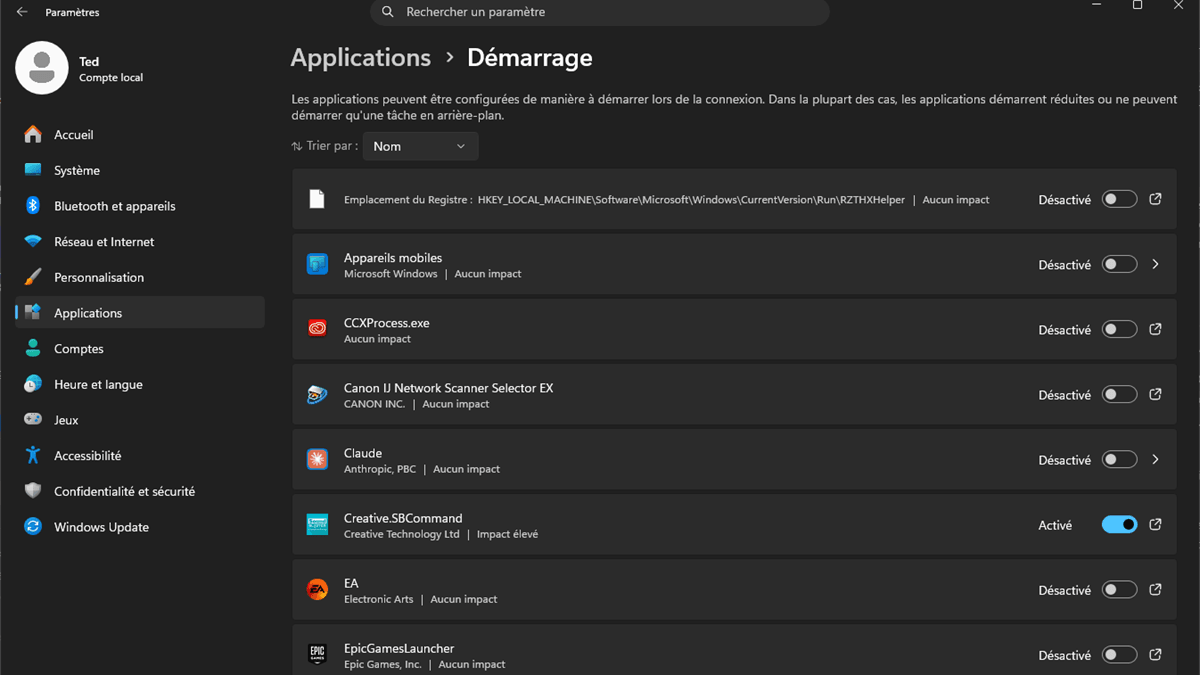Go to Windows Update section
The height and width of the screenshot is (675, 1200).
click(x=140, y=527)
